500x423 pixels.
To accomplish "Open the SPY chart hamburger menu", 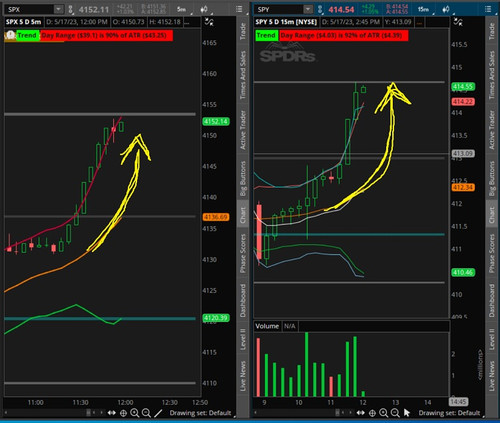I will (x=488, y=9).
